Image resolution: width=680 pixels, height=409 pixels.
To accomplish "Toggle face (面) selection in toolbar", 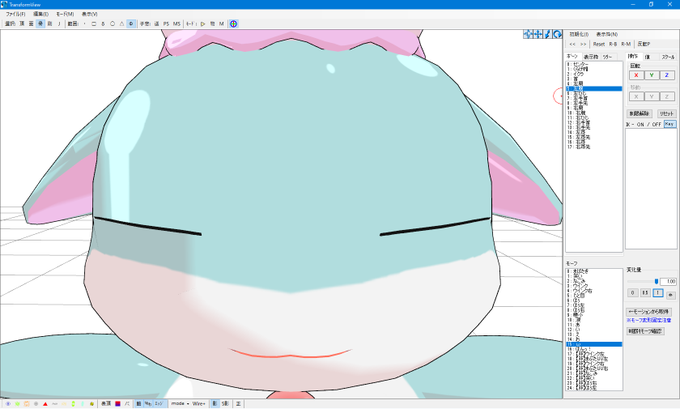I will coord(31,24).
